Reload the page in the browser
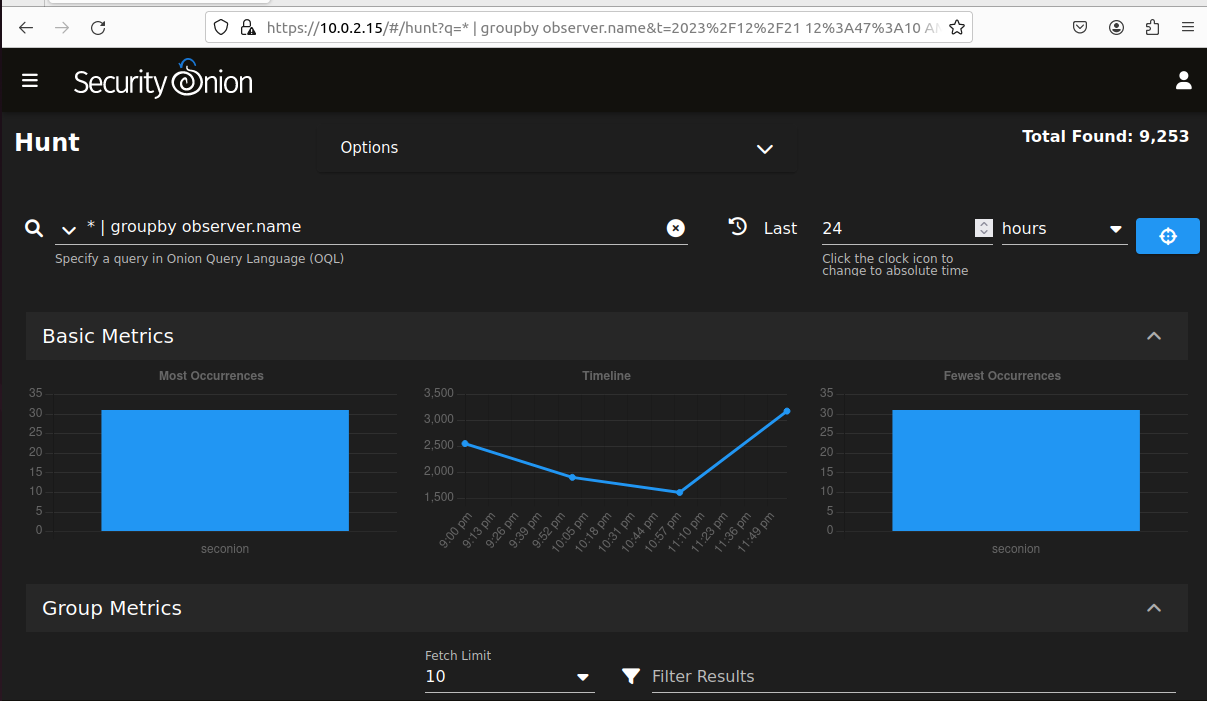 (x=98, y=28)
